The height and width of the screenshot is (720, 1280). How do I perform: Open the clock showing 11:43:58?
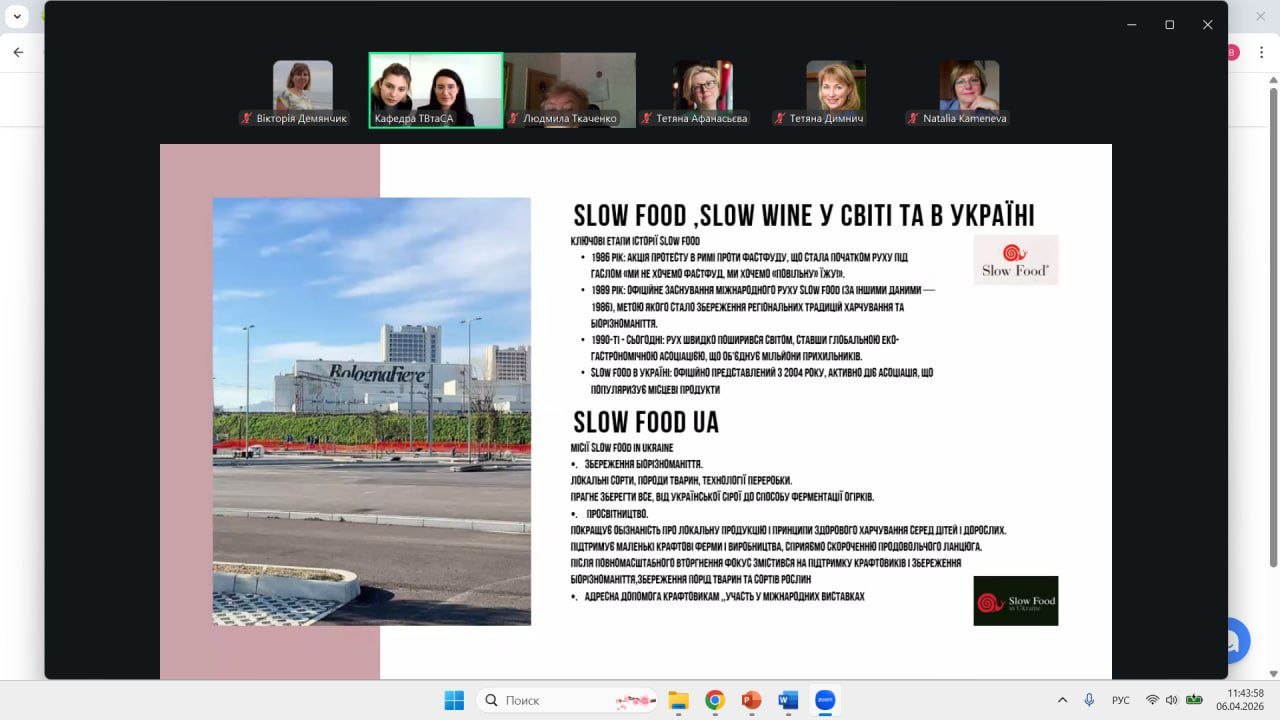[1245, 699]
